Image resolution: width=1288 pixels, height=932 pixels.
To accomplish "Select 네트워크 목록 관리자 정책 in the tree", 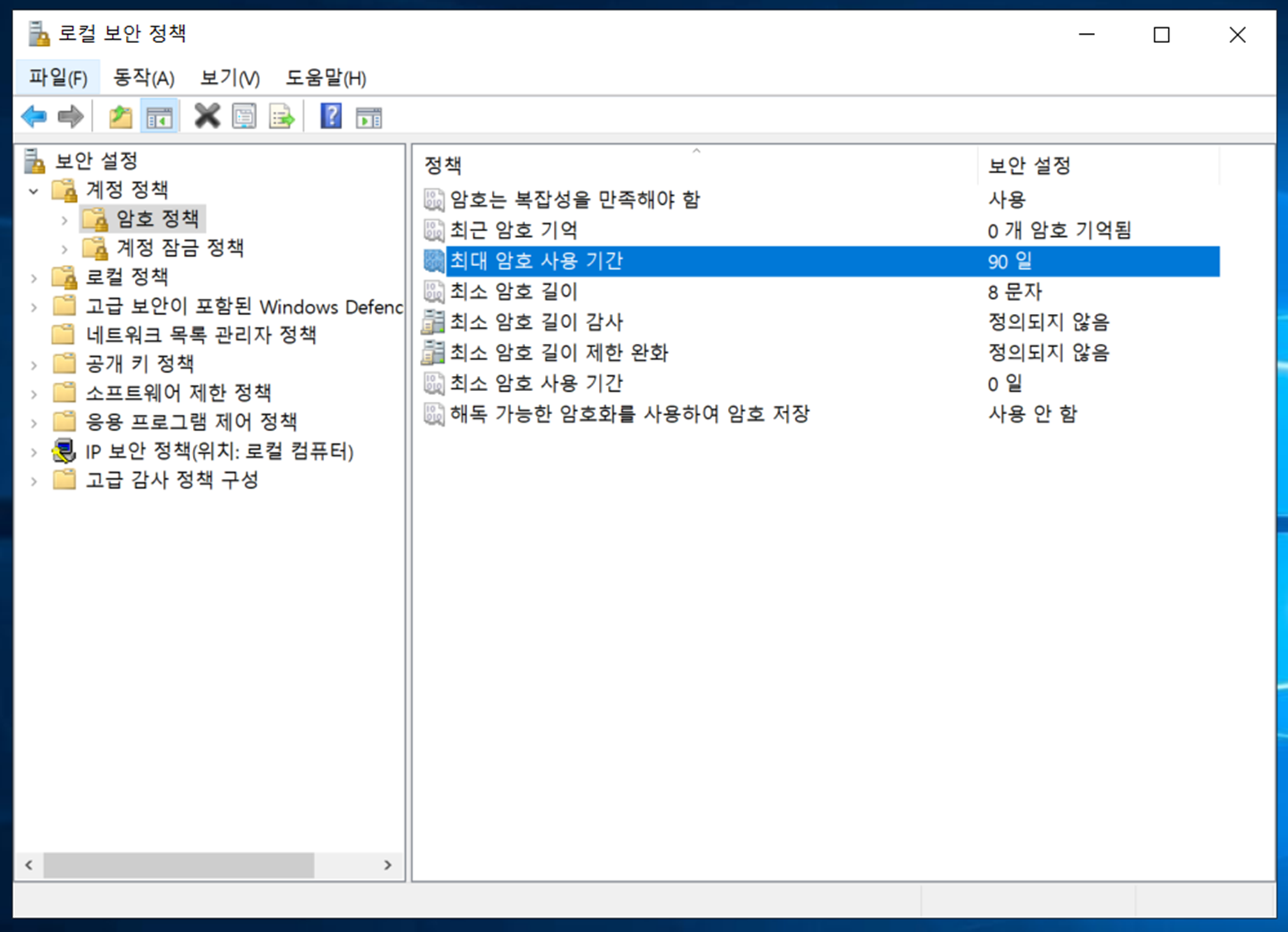I will [201, 335].
